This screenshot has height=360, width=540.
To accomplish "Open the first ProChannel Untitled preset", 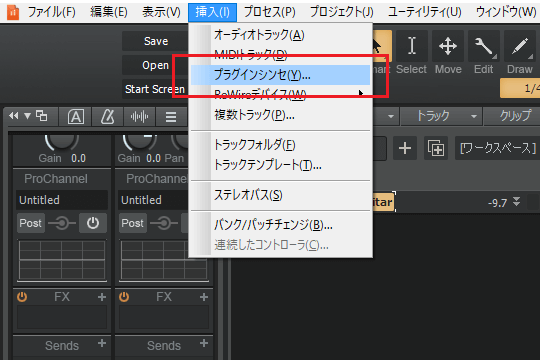I will click(x=62, y=200).
